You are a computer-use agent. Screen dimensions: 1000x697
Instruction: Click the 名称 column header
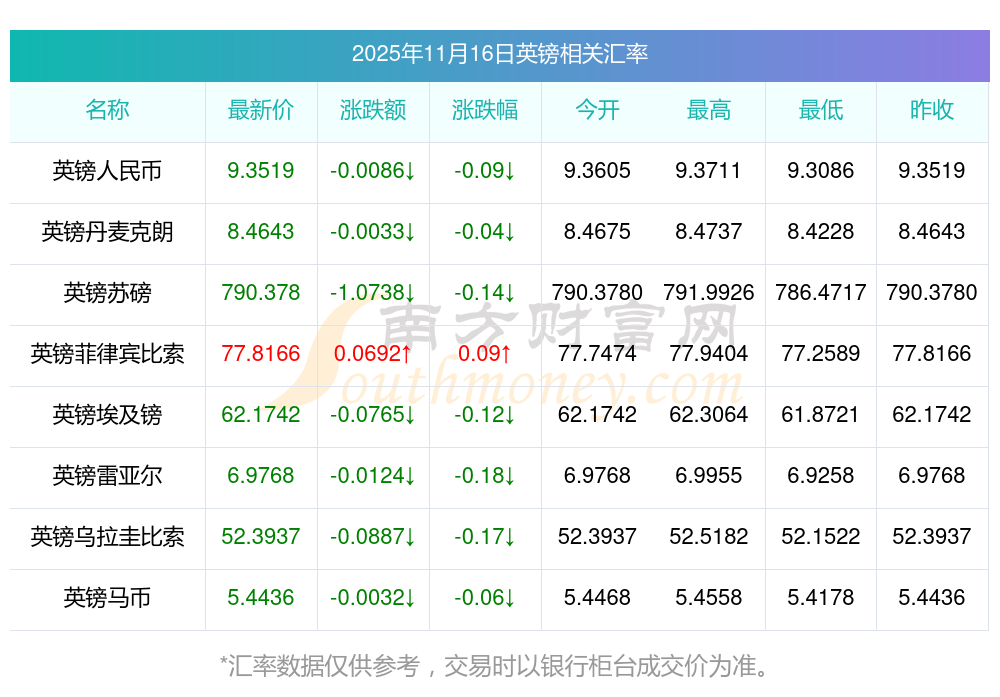107,110
